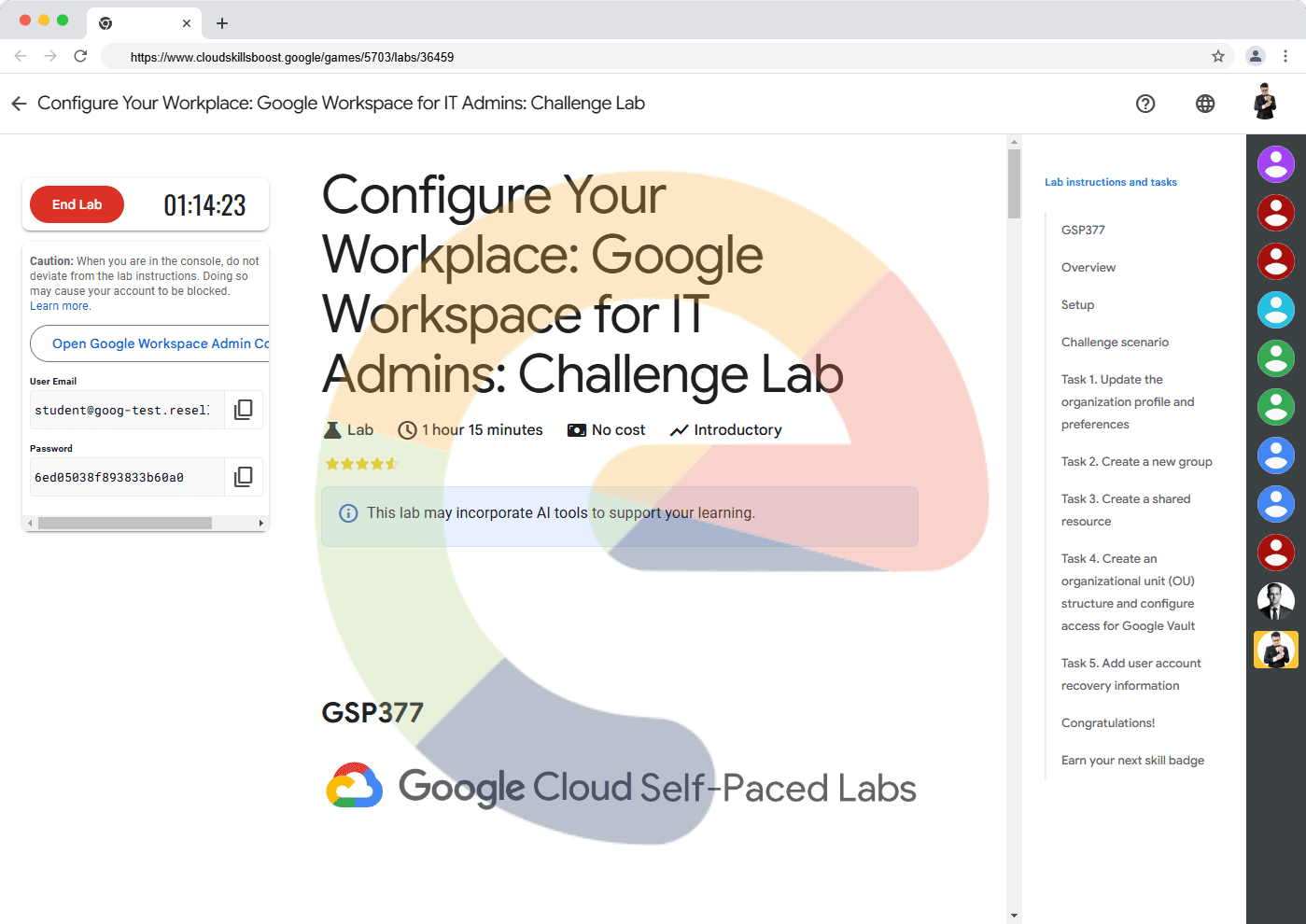Click the lab timer 01:14:23
The width and height of the screenshot is (1306, 924).
pos(204,205)
